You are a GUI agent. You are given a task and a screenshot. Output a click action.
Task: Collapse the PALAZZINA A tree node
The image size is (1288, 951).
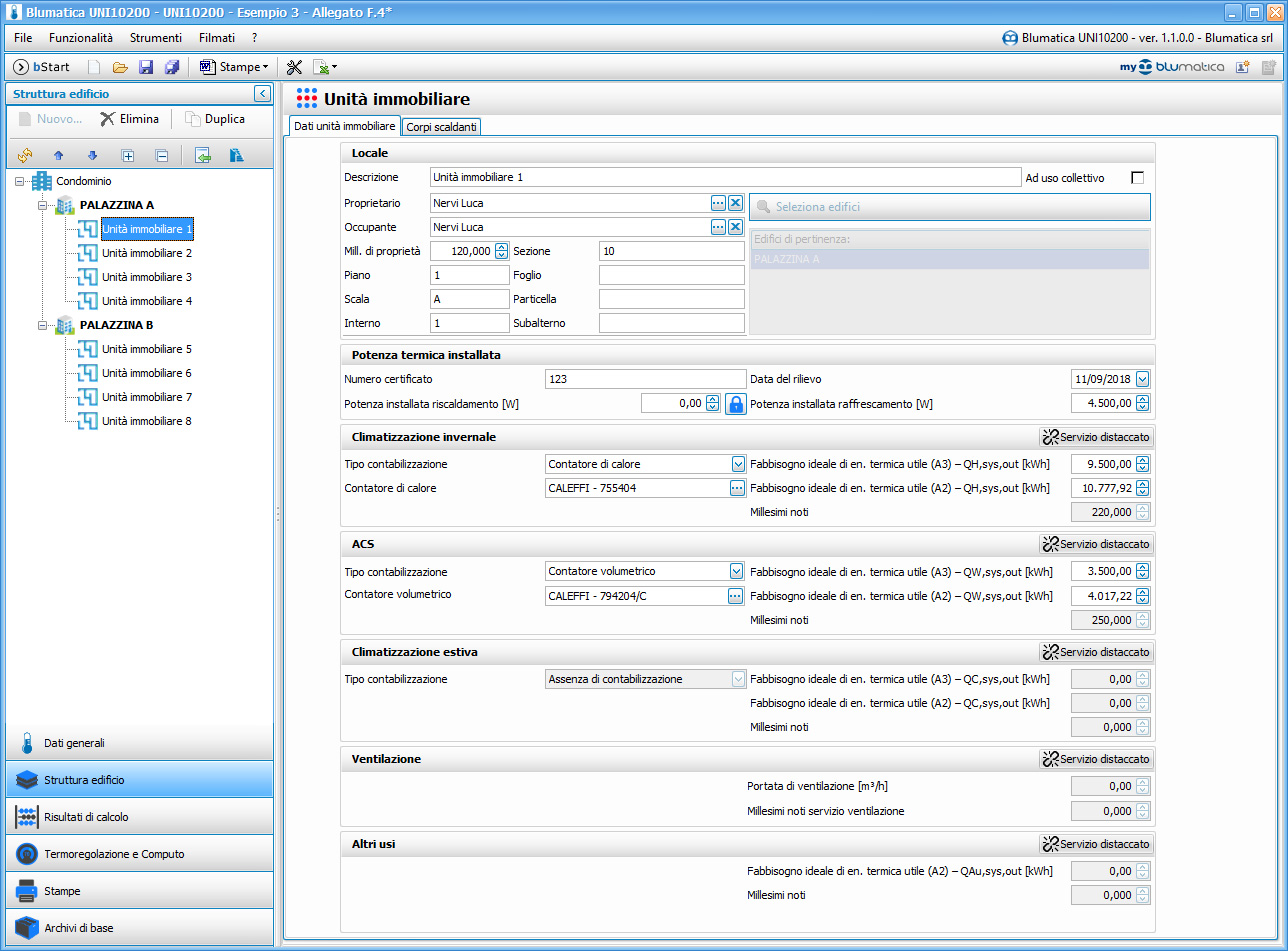coord(43,205)
